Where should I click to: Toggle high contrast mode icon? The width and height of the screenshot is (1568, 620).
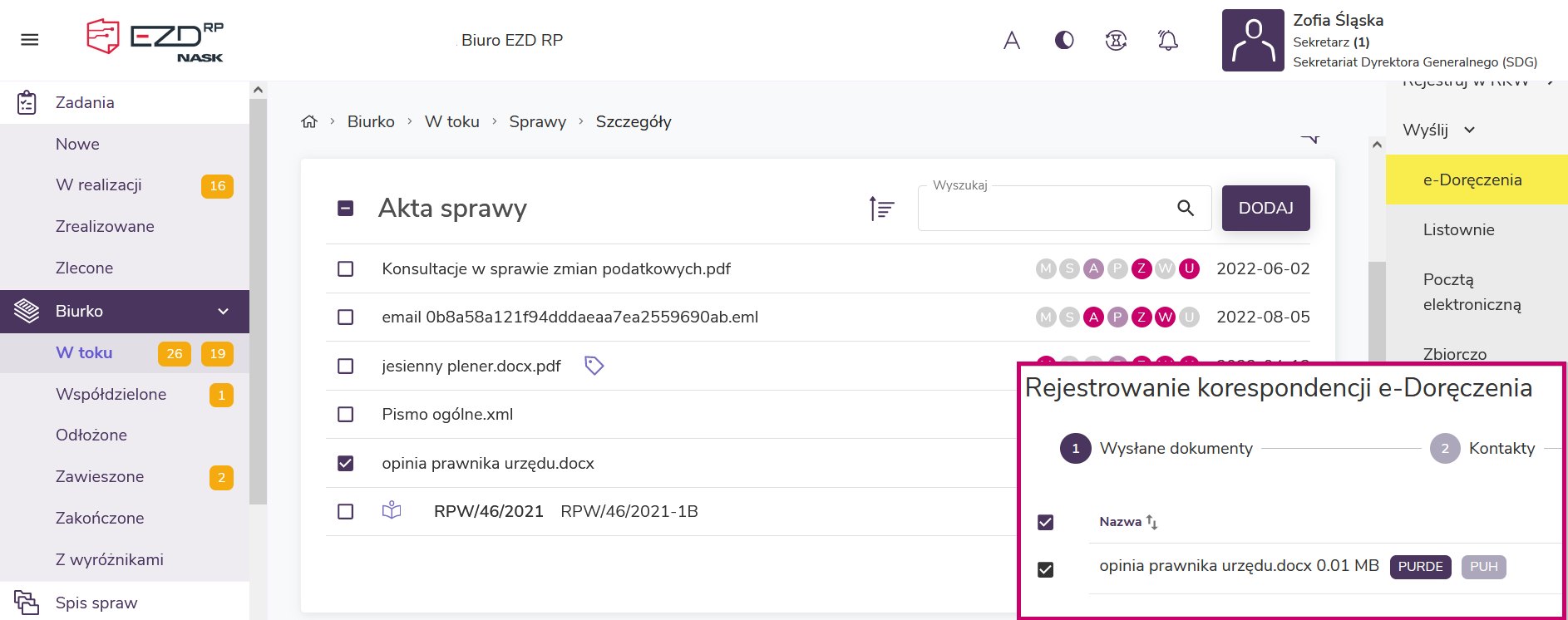coord(1063,40)
